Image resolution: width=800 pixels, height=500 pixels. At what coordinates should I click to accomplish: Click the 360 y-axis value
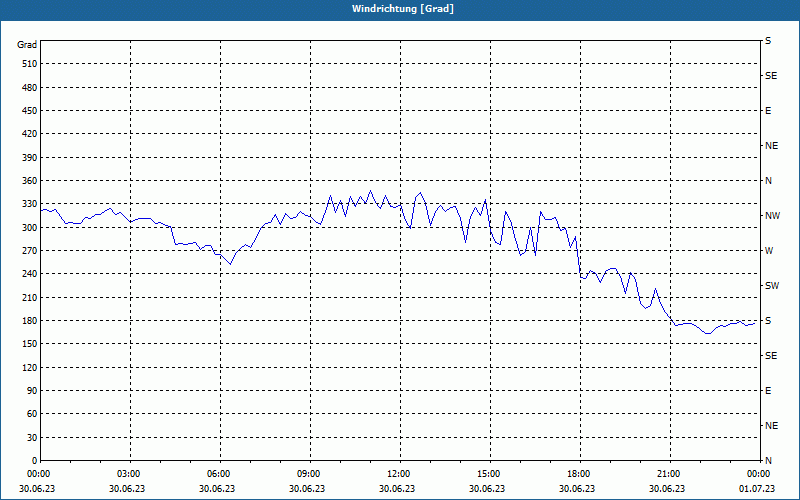30,181
